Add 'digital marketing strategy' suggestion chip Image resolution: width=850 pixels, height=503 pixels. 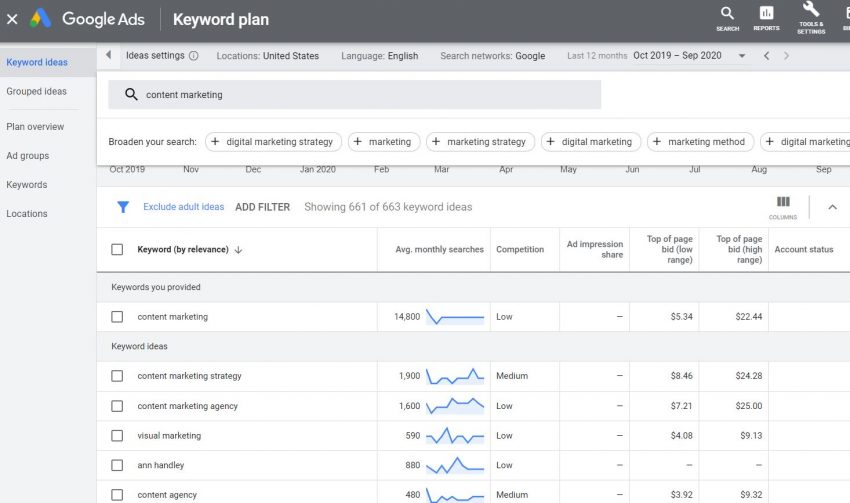(273, 142)
